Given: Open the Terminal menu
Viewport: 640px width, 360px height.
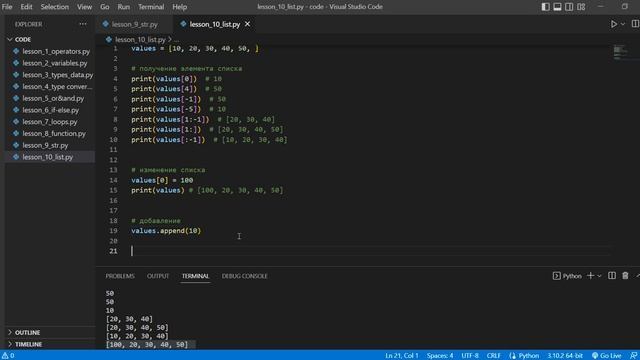Looking at the screenshot, I should 151,7.
